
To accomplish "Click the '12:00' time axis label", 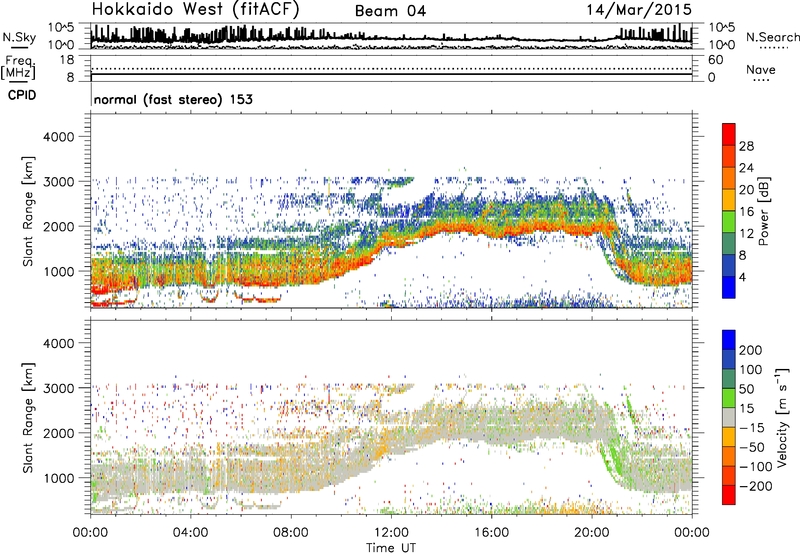I will [391, 533].
